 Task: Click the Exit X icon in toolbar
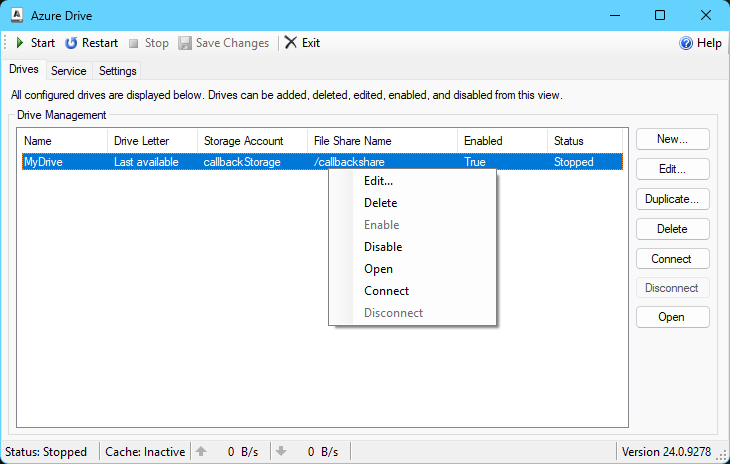coord(290,43)
